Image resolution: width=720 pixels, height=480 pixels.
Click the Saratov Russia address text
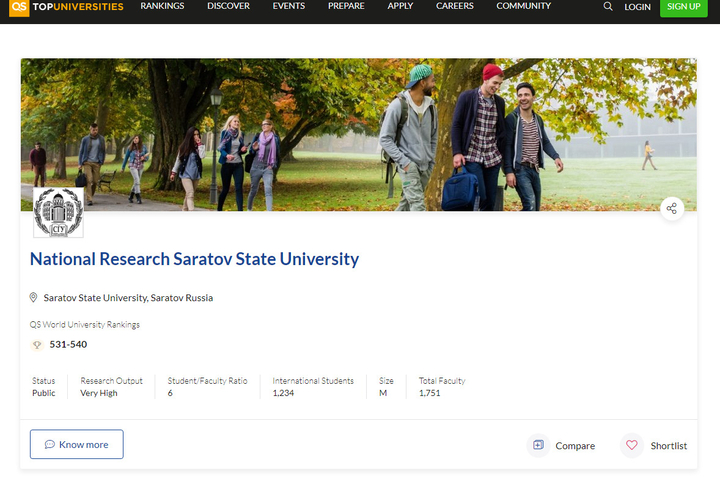click(x=128, y=298)
